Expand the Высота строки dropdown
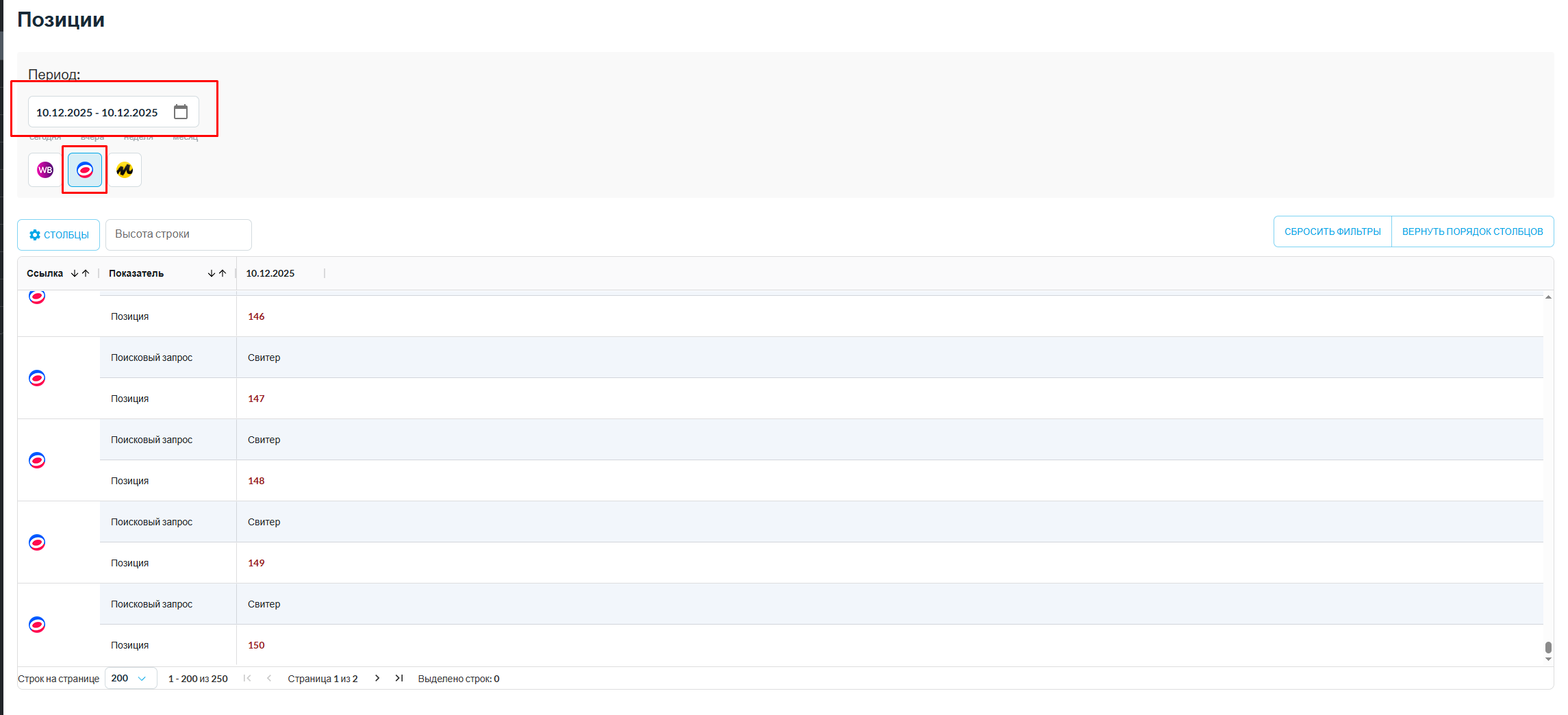The width and height of the screenshot is (1568, 715). [x=178, y=234]
